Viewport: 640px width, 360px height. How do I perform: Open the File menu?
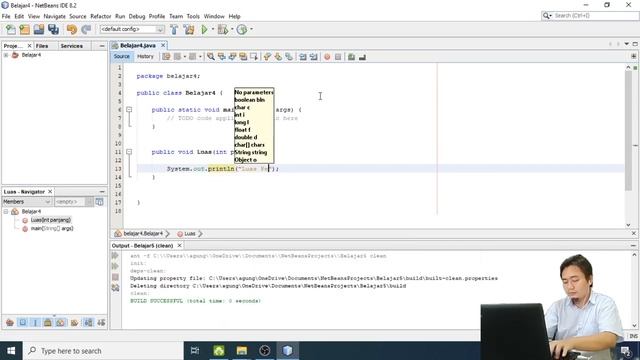coord(6,16)
